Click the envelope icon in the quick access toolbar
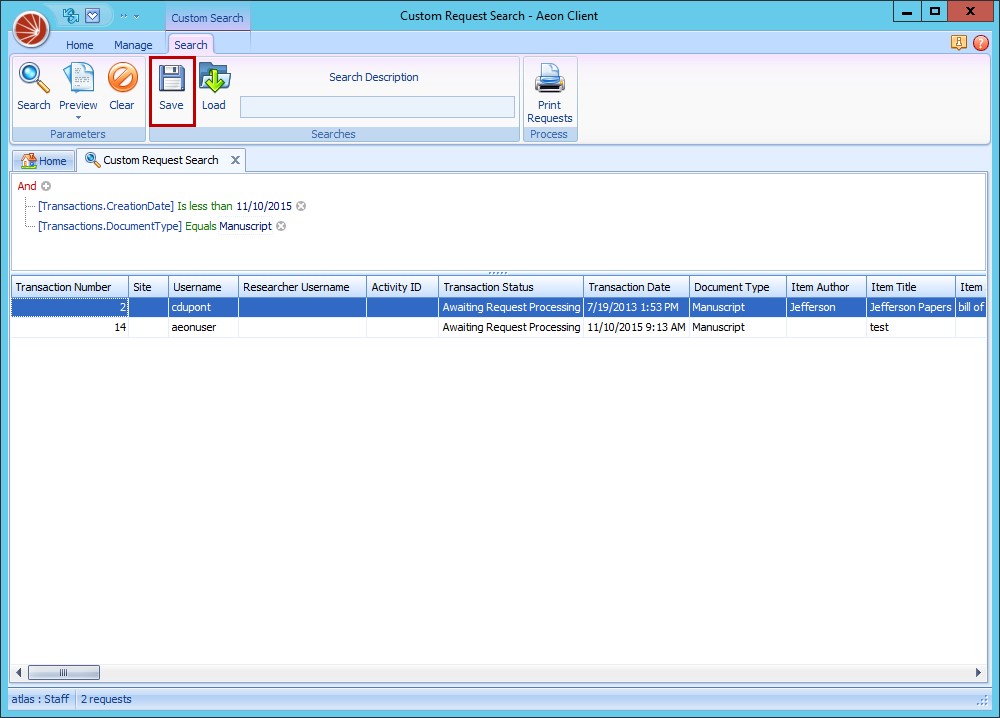 (91, 15)
